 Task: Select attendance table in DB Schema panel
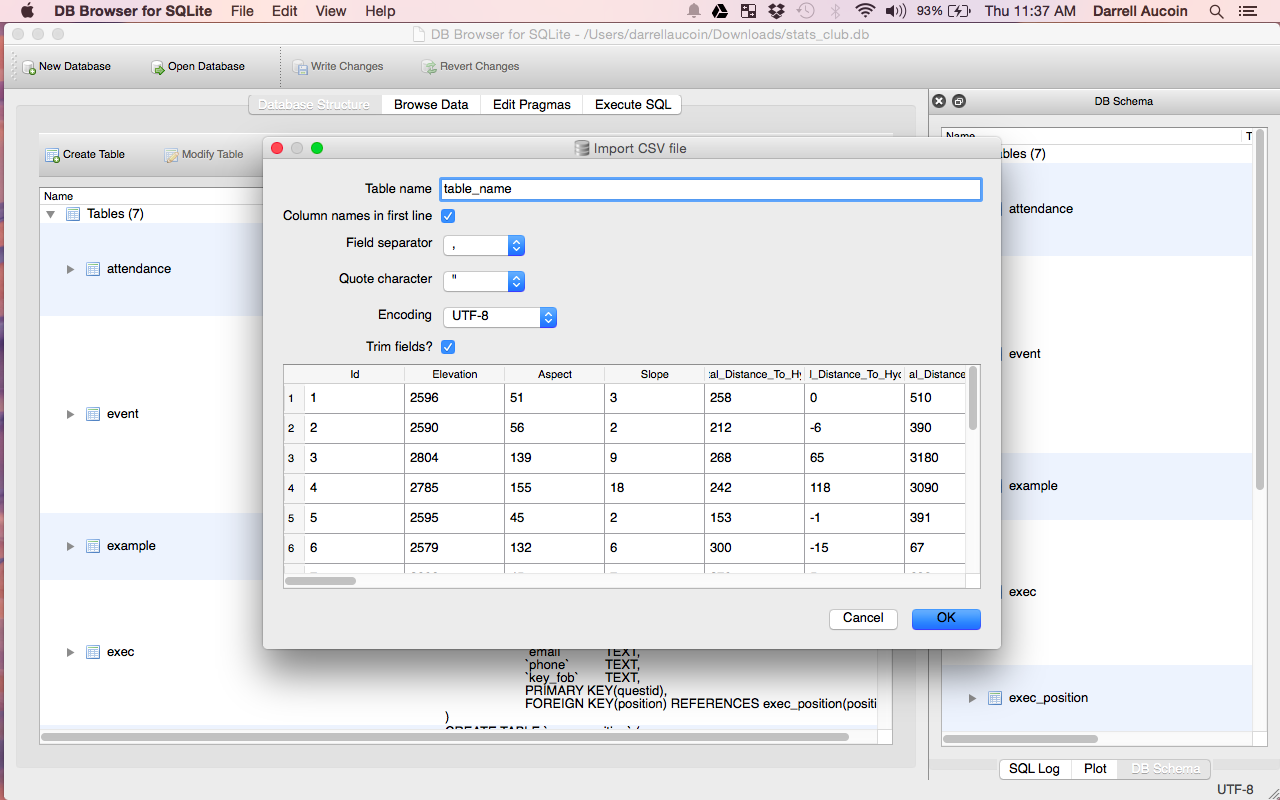coord(1040,209)
